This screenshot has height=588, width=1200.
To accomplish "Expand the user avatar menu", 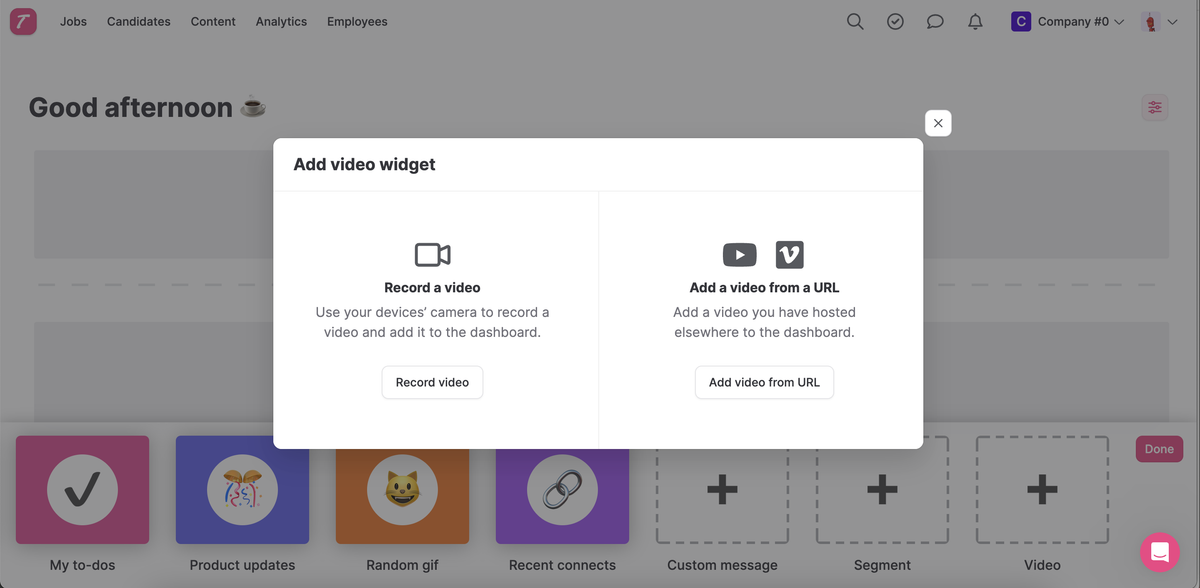I will point(1159,21).
